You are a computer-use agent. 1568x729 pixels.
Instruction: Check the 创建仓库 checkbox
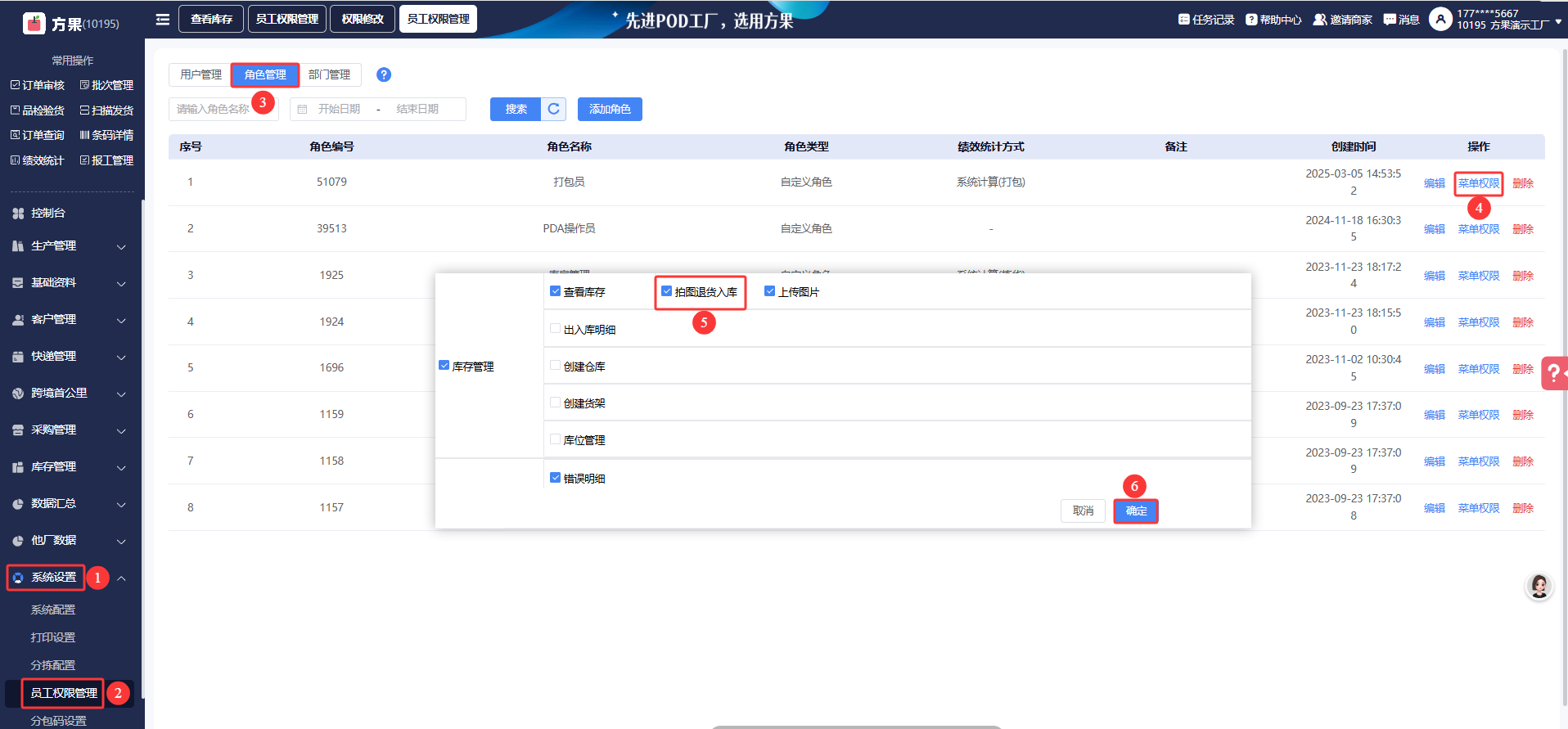[556, 366]
